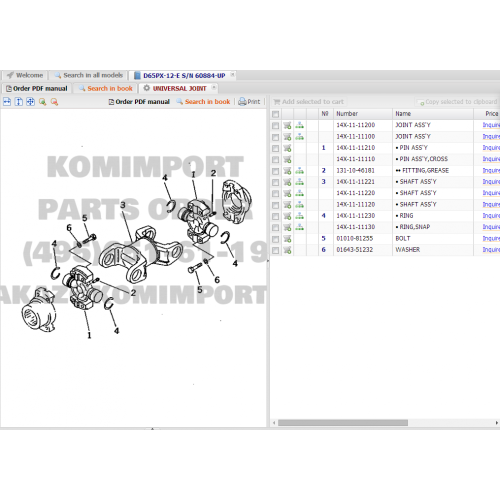Image resolution: width=500 pixels, height=500 pixels.
Task: Add part 14X-11-11220 to cart
Action: point(287,193)
